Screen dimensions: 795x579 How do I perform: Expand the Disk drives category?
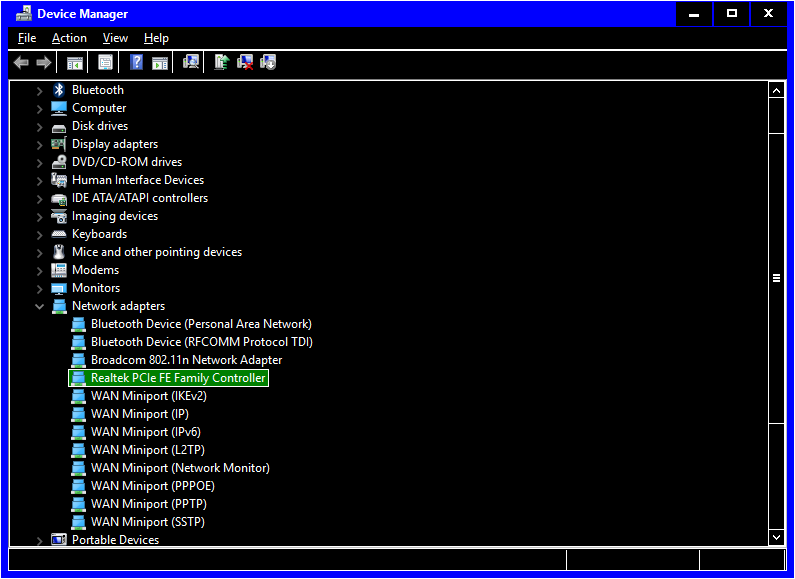pos(40,127)
